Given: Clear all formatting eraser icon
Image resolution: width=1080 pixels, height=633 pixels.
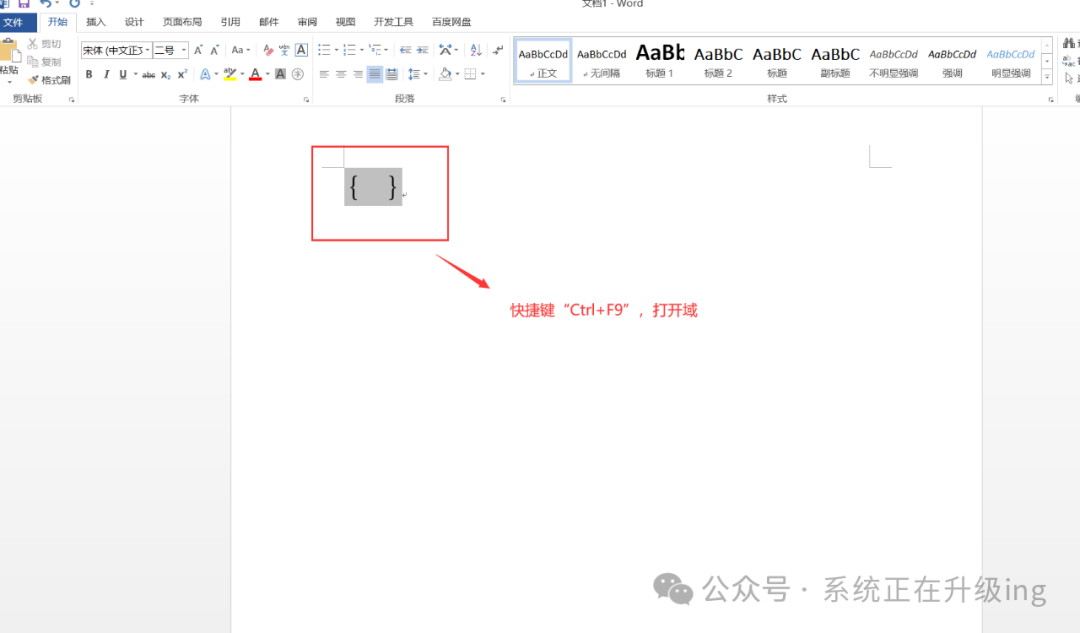Looking at the screenshot, I should (x=268, y=50).
